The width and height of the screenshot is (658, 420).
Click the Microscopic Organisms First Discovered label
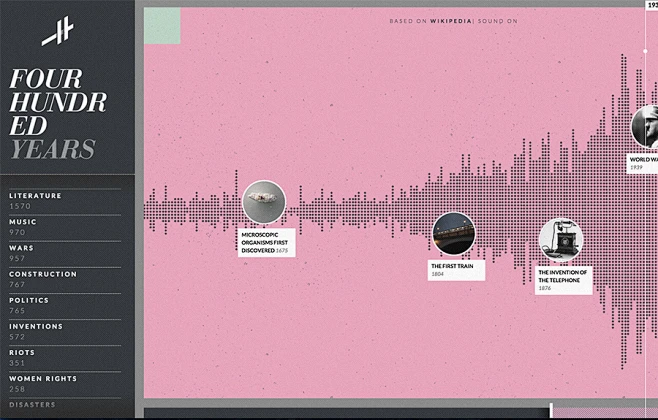click(266, 243)
